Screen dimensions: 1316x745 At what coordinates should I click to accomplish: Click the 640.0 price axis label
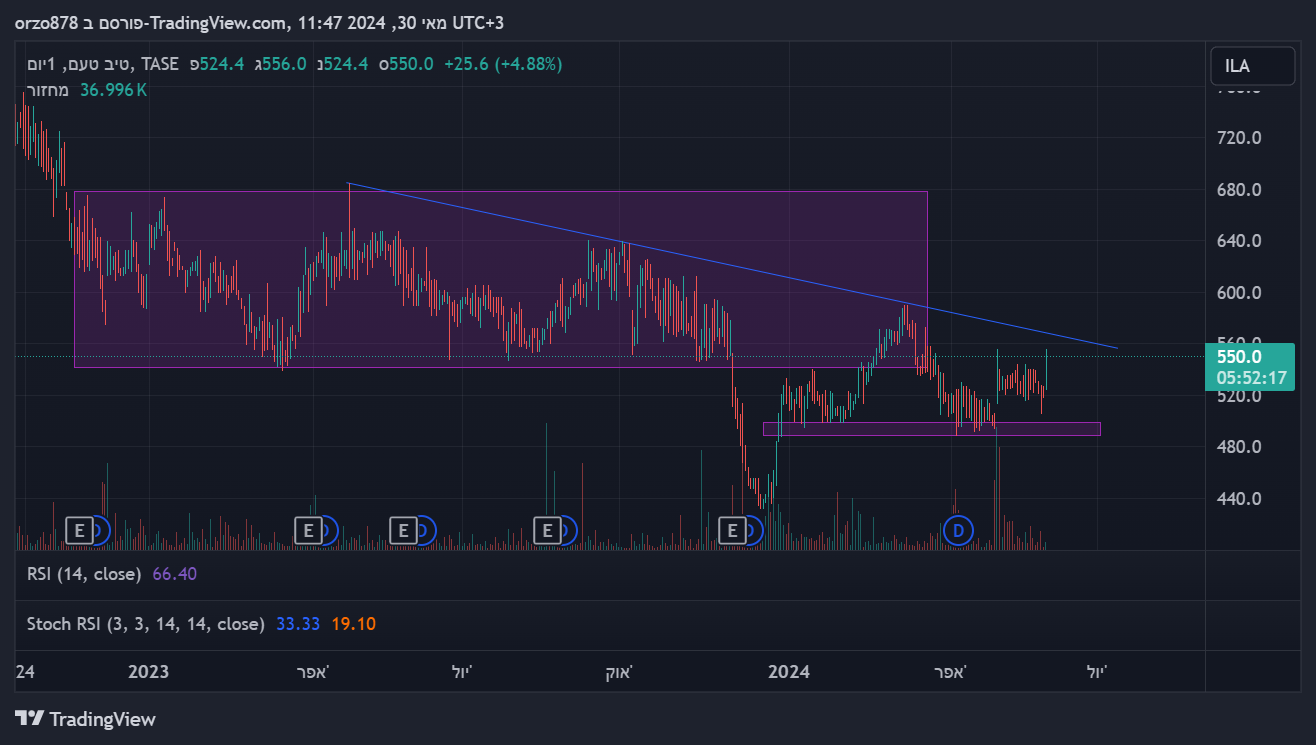click(1239, 241)
